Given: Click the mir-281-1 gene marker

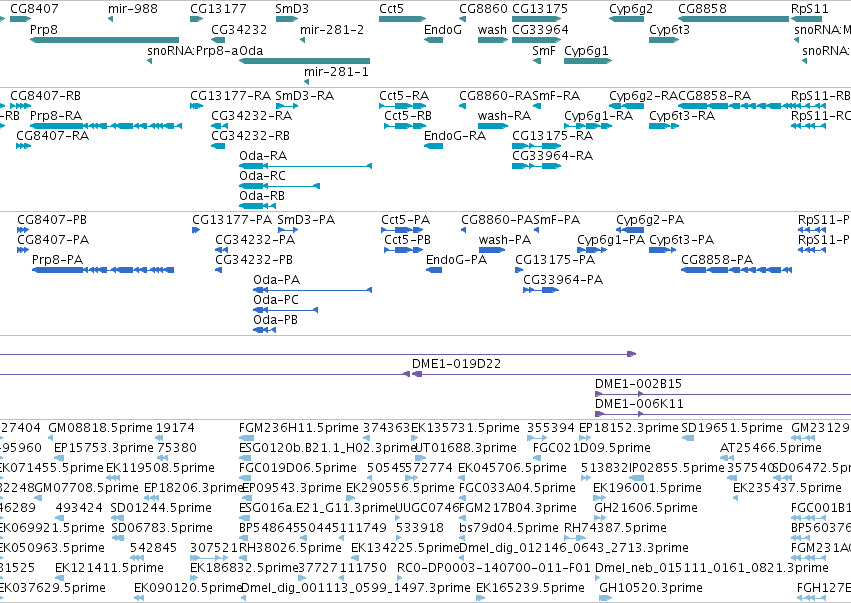Looking at the screenshot, I should tap(307, 81).
